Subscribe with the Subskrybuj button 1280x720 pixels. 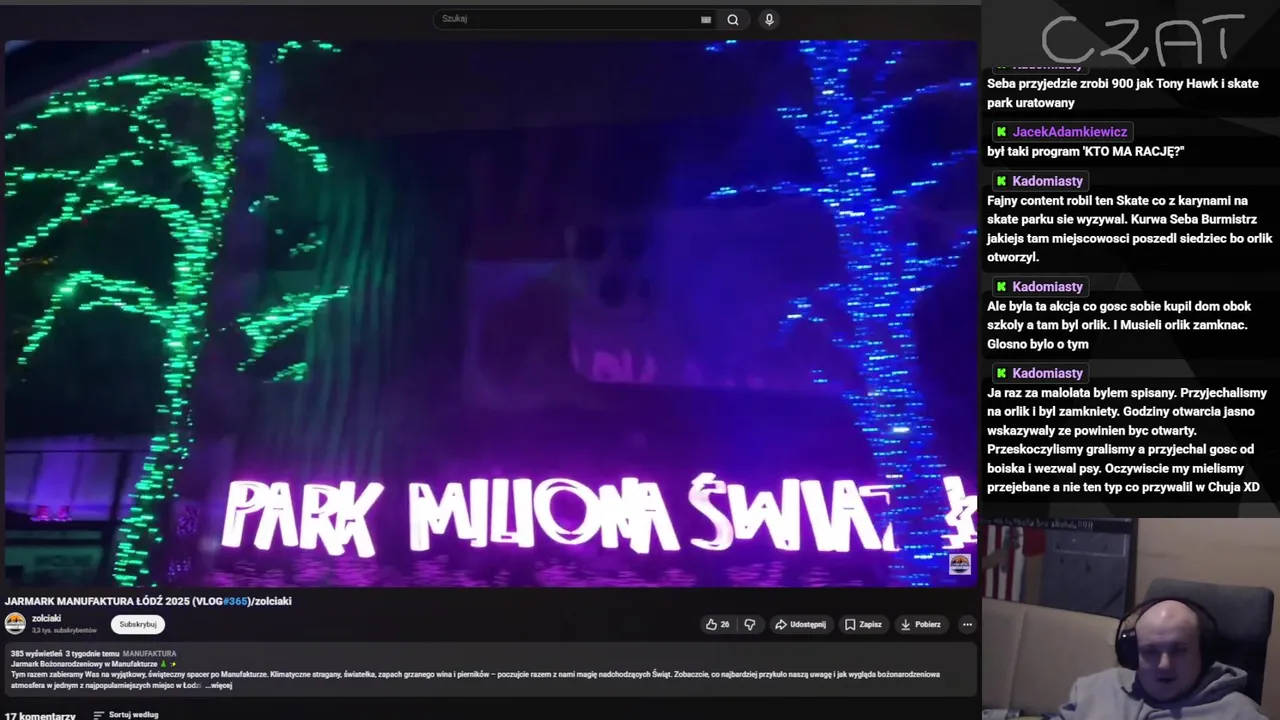click(138, 624)
